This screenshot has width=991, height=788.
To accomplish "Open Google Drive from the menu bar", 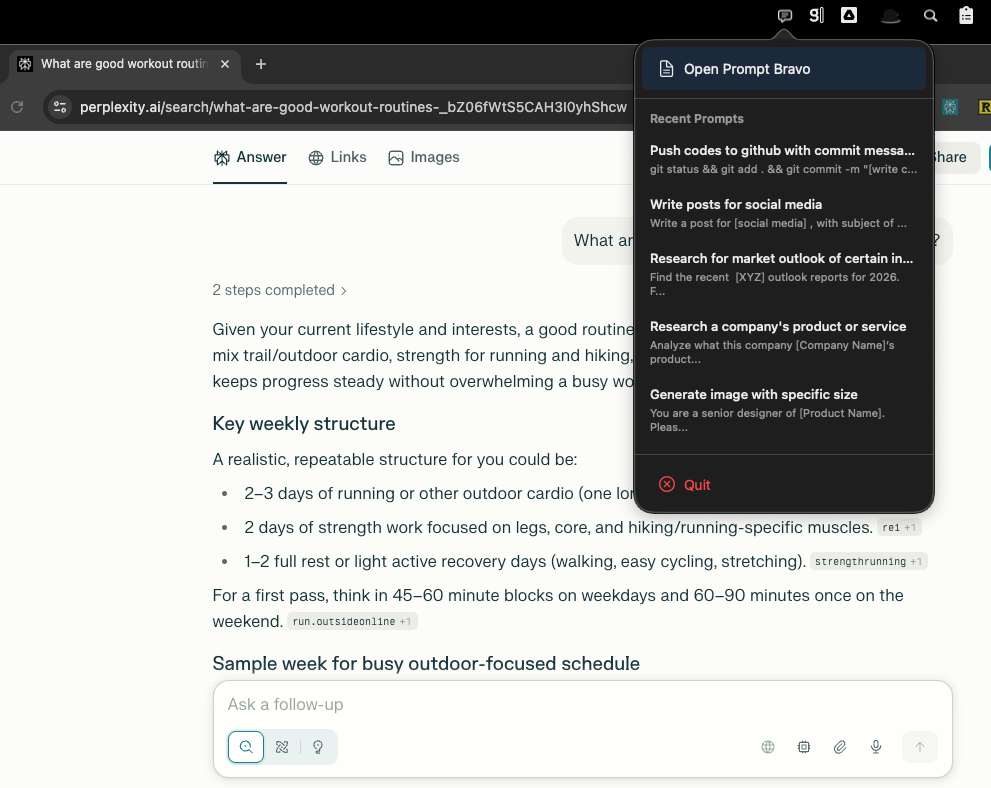I will [x=848, y=15].
